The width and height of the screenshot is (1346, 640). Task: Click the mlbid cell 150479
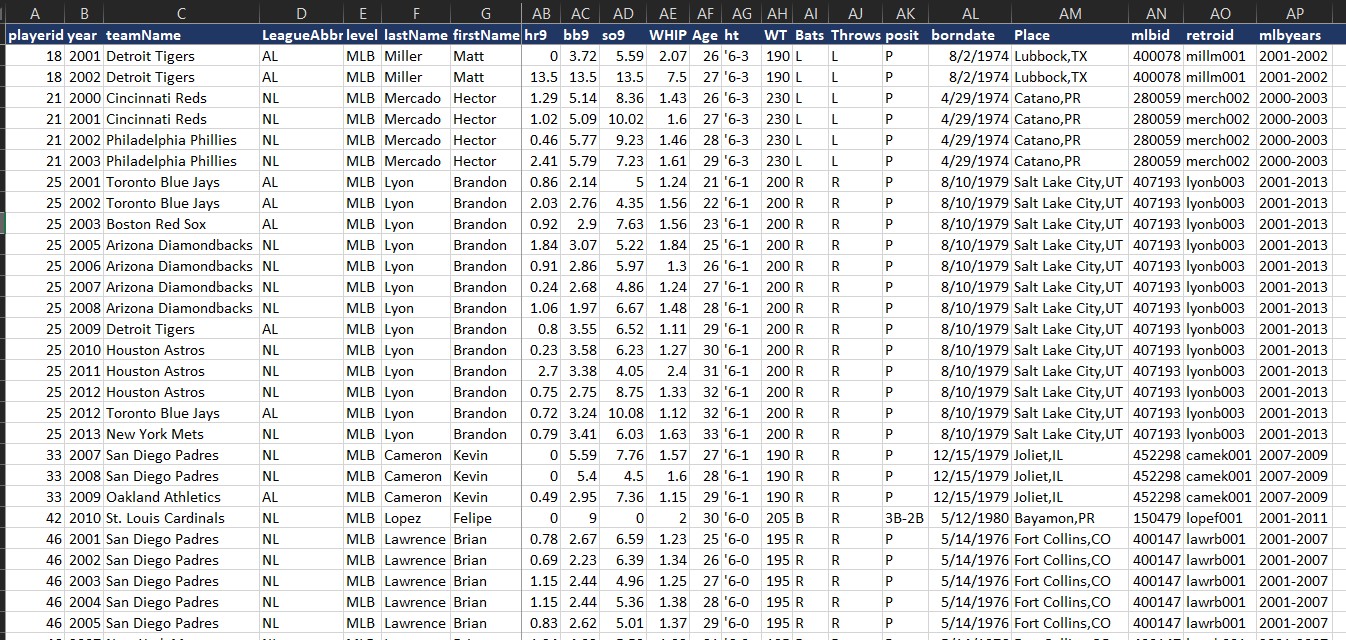coord(1155,518)
